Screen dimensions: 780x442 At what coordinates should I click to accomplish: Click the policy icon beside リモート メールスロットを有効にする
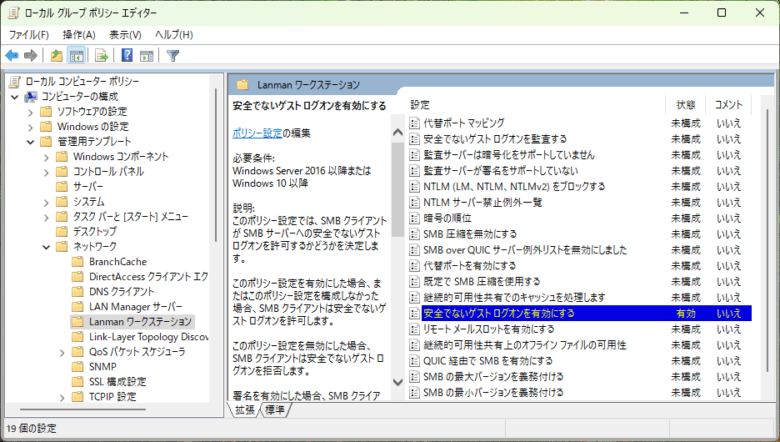tap(414, 329)
